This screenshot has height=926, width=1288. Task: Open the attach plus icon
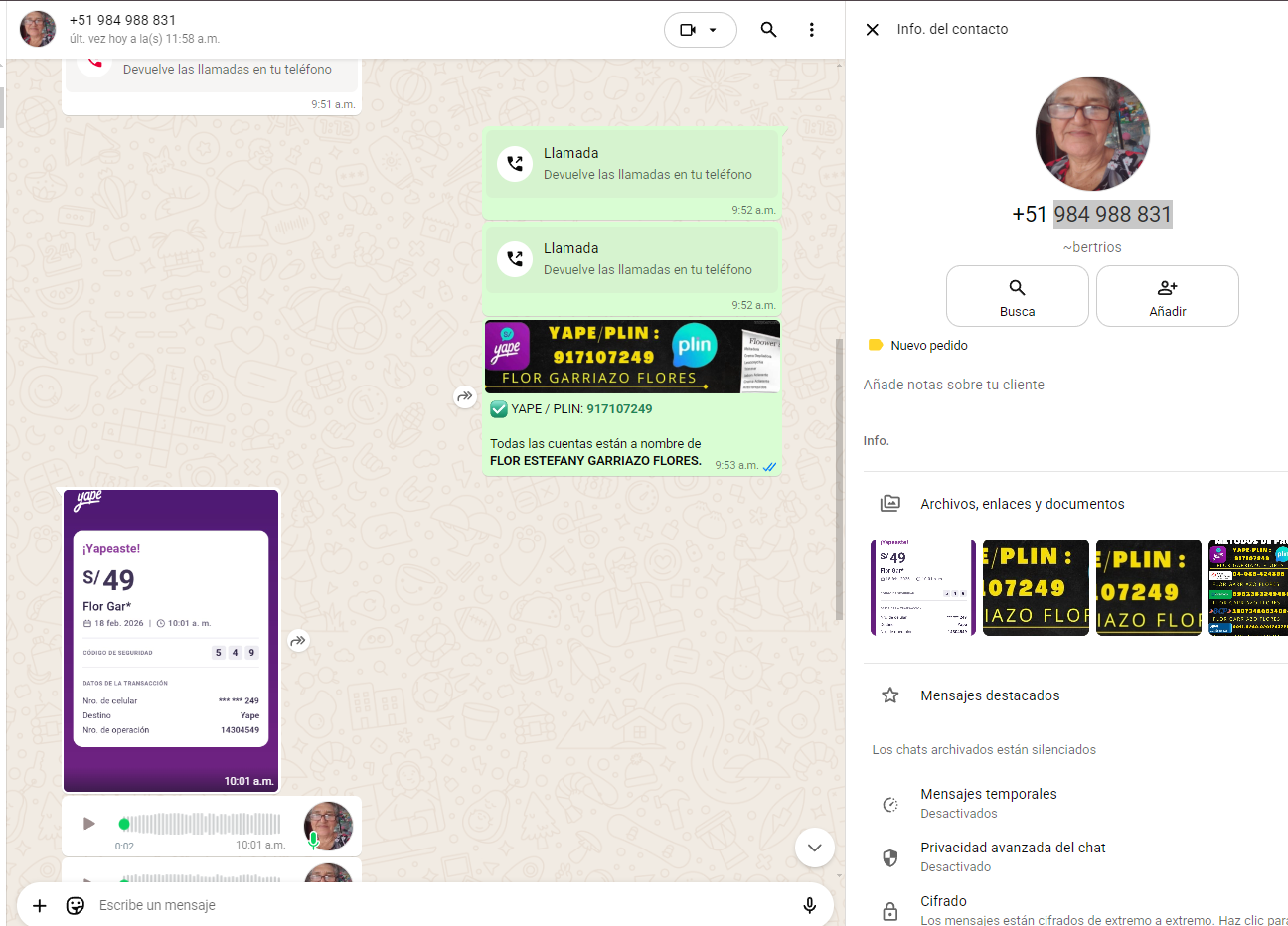coord(40,905)
